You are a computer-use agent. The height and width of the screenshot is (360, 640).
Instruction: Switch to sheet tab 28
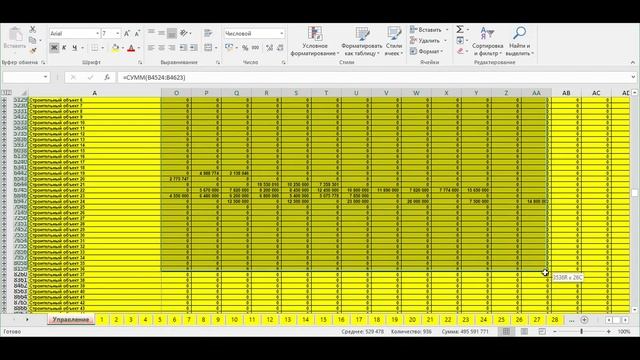tap(555, 320)
